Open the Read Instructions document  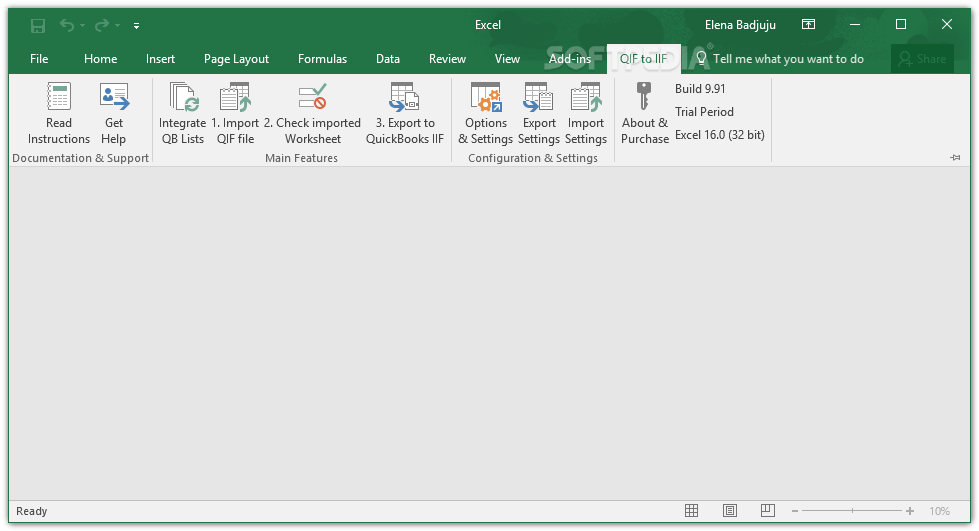click(59, 114)
